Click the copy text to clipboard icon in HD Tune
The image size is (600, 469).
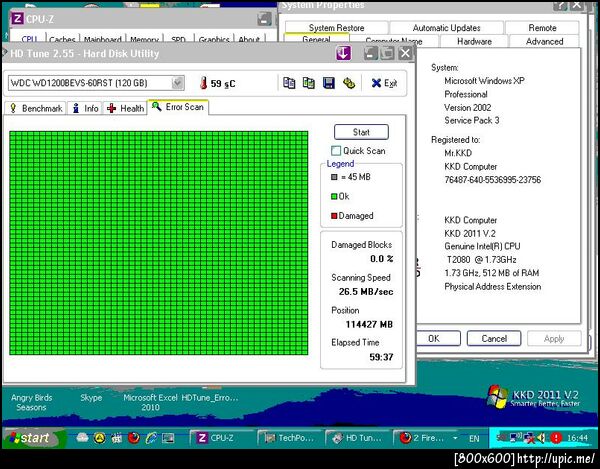point(289,83)
